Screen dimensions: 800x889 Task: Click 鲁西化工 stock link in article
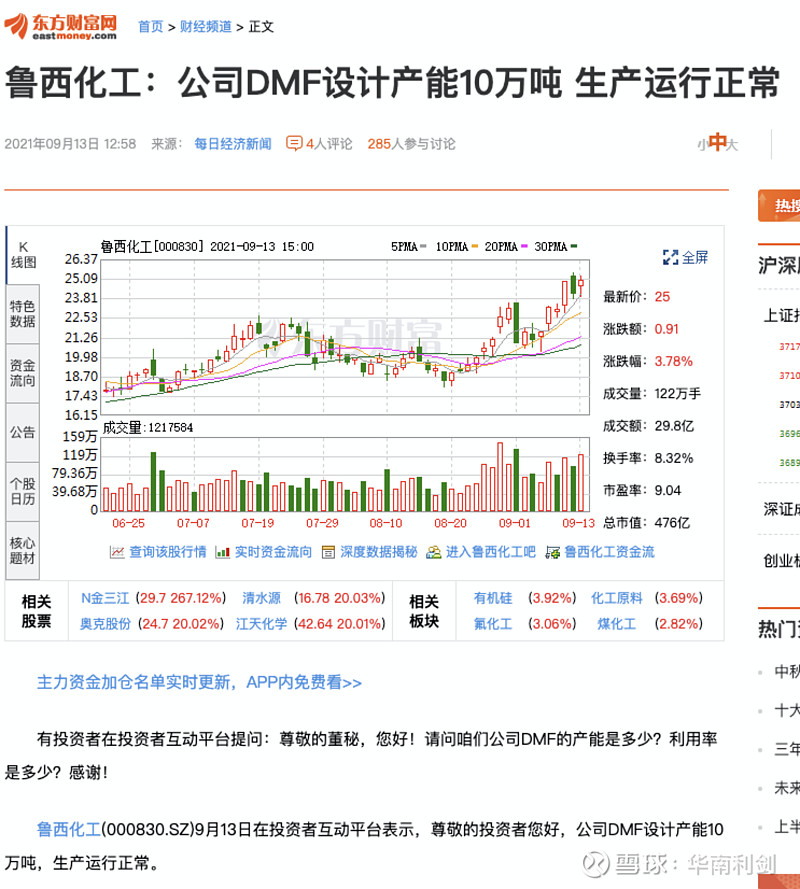point(69,829)
